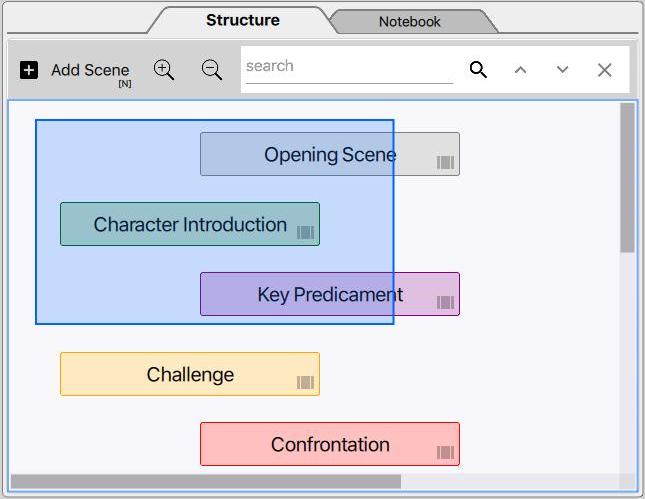The image size is (645, 499).
Task: Click the horizontal scrollbar thumb
Action: (x=206, y=481)
